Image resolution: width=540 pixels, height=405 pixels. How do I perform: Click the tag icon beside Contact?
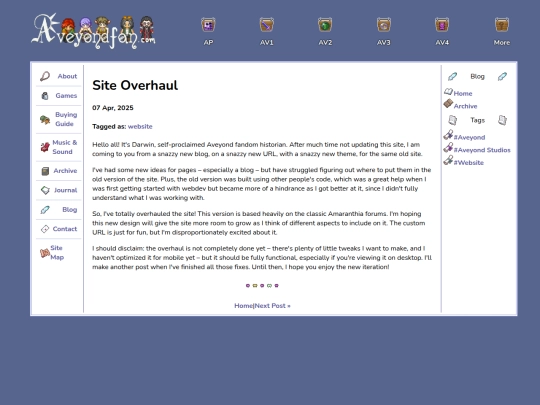point(45,229)
